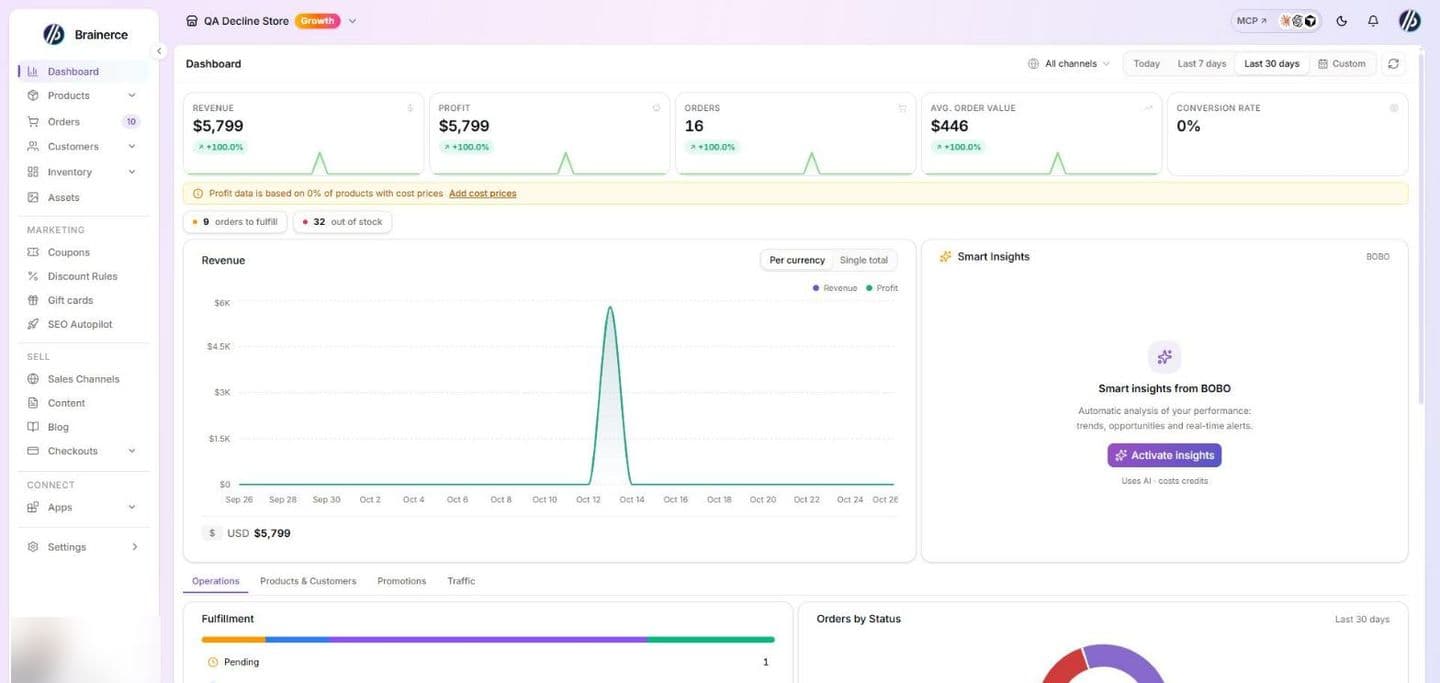Open the All channels dropdown
The height and width of the screenshot is (683, 1440).
[x=1069, y=64]
